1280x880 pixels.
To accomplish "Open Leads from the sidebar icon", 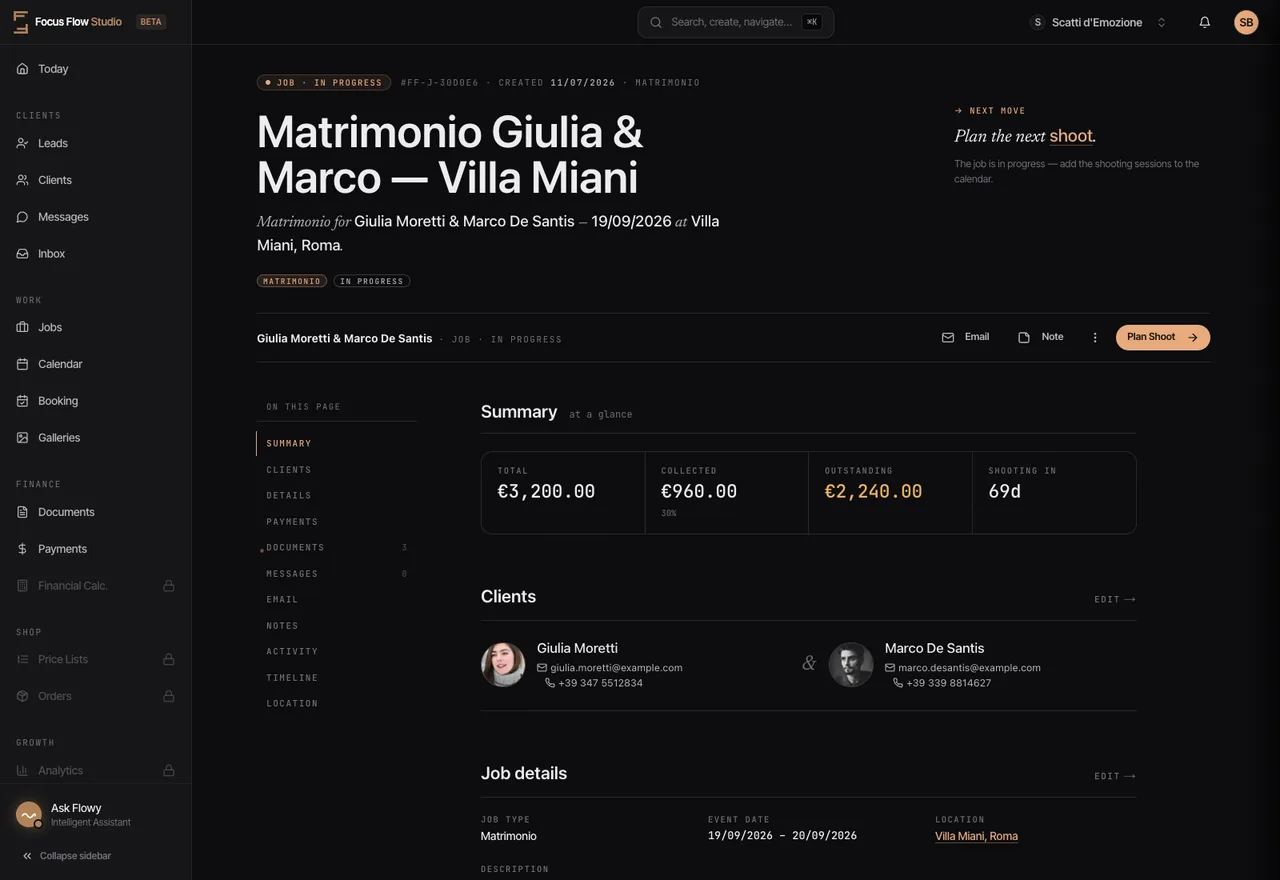I will [22, 143].
